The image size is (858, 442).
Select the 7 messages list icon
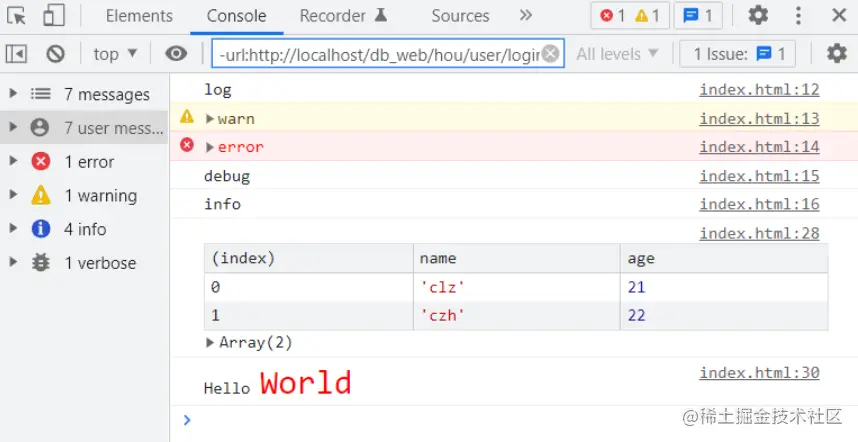(40, 94)
